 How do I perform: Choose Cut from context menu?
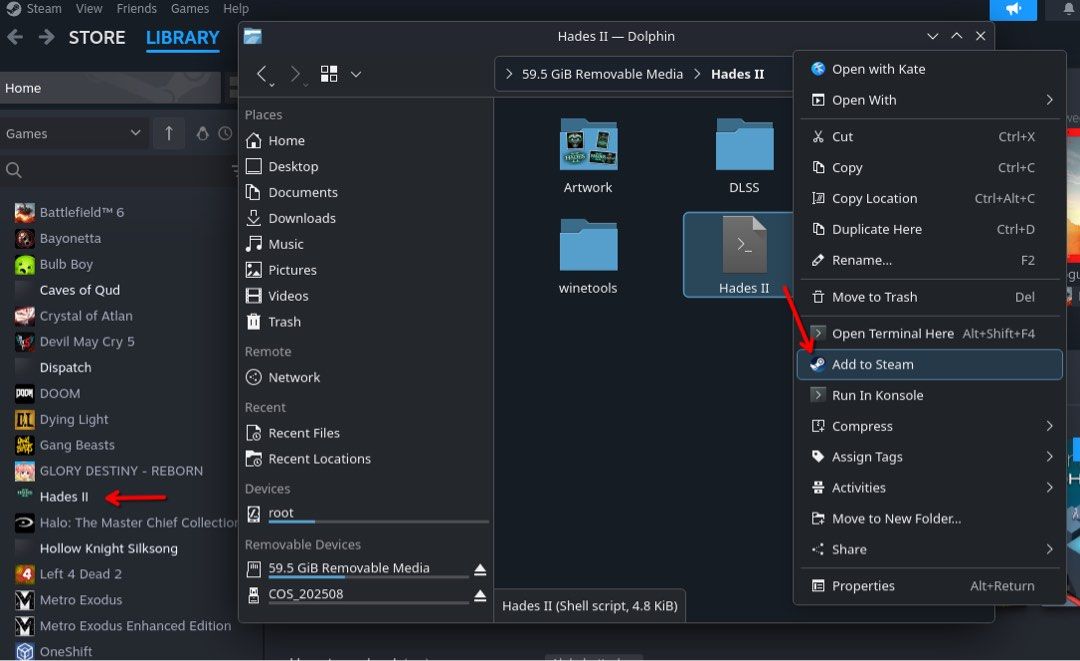coord(929,136)
